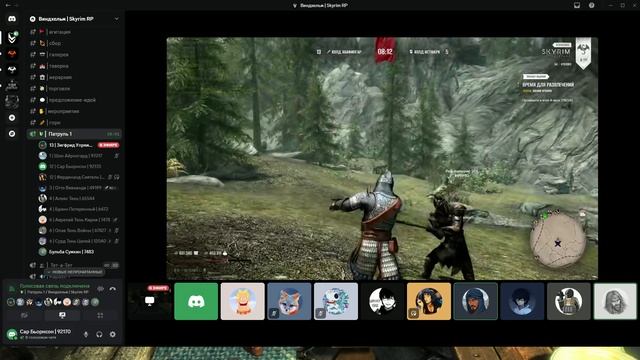Click the Add a Server plus icon
640x360 pixels.
[x=12, y=118]
